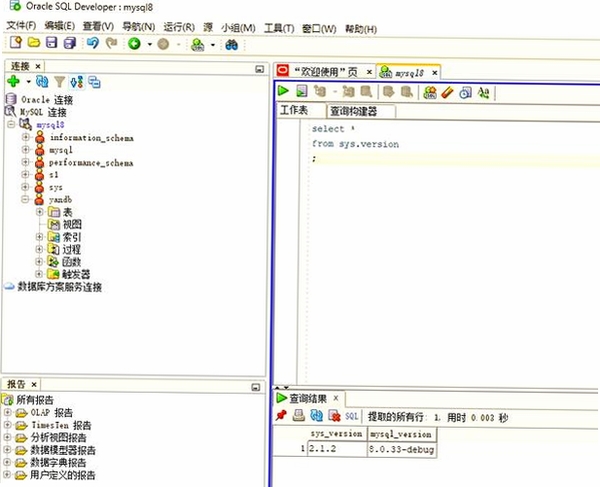Click the Unshared SQL Worksheet icon
Viewport: 600px width, 487px height.
[x=430, y=93]
